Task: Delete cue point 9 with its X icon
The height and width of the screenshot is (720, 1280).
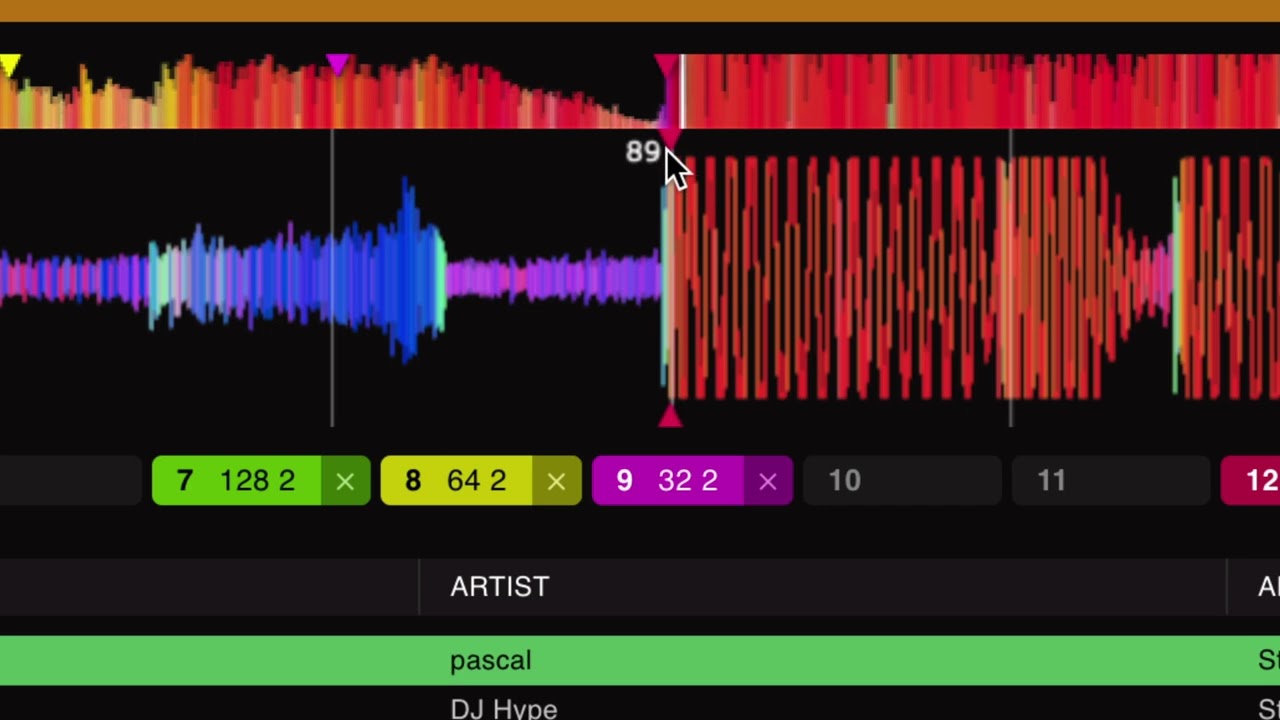Action: click(x=768, y=481)
